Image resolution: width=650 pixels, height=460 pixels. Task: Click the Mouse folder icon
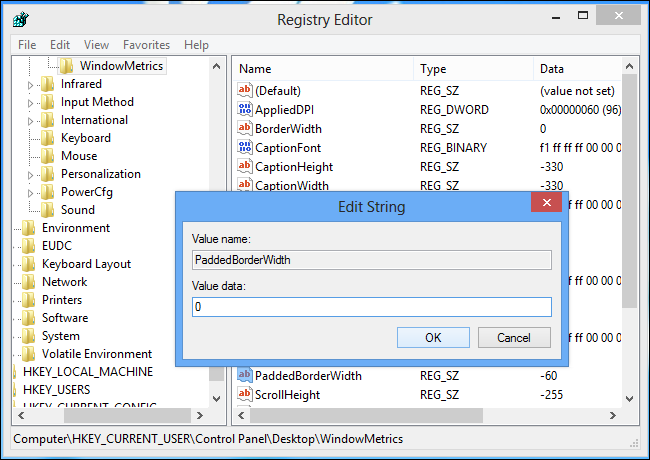(x=47, y=156)
